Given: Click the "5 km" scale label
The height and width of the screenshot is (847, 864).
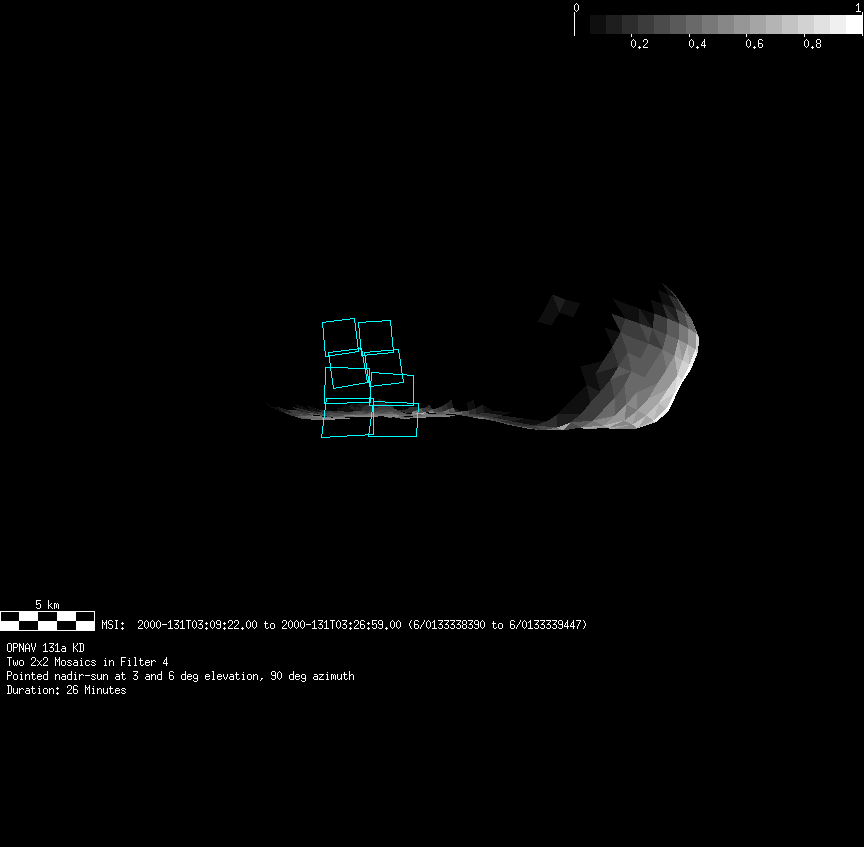Looking at the screenshot, I should pos(47,605).
